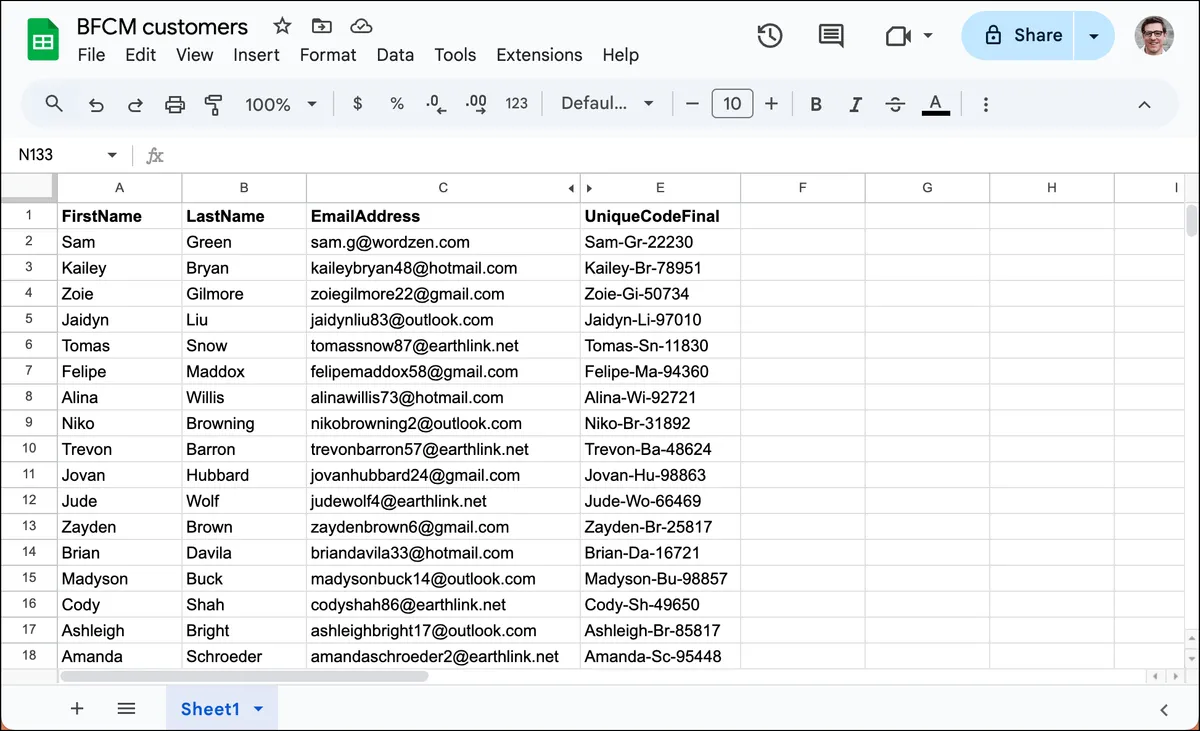Check the cloud save status icon

point(362,26)
